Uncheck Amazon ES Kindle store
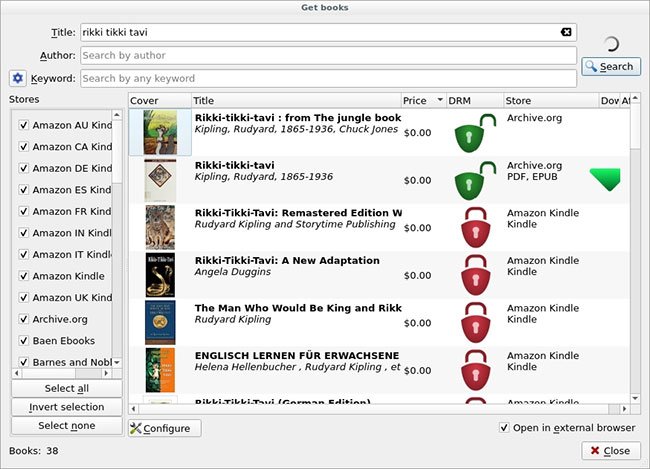This screenshot has height=469, width=650. click(x=24, y=190)
